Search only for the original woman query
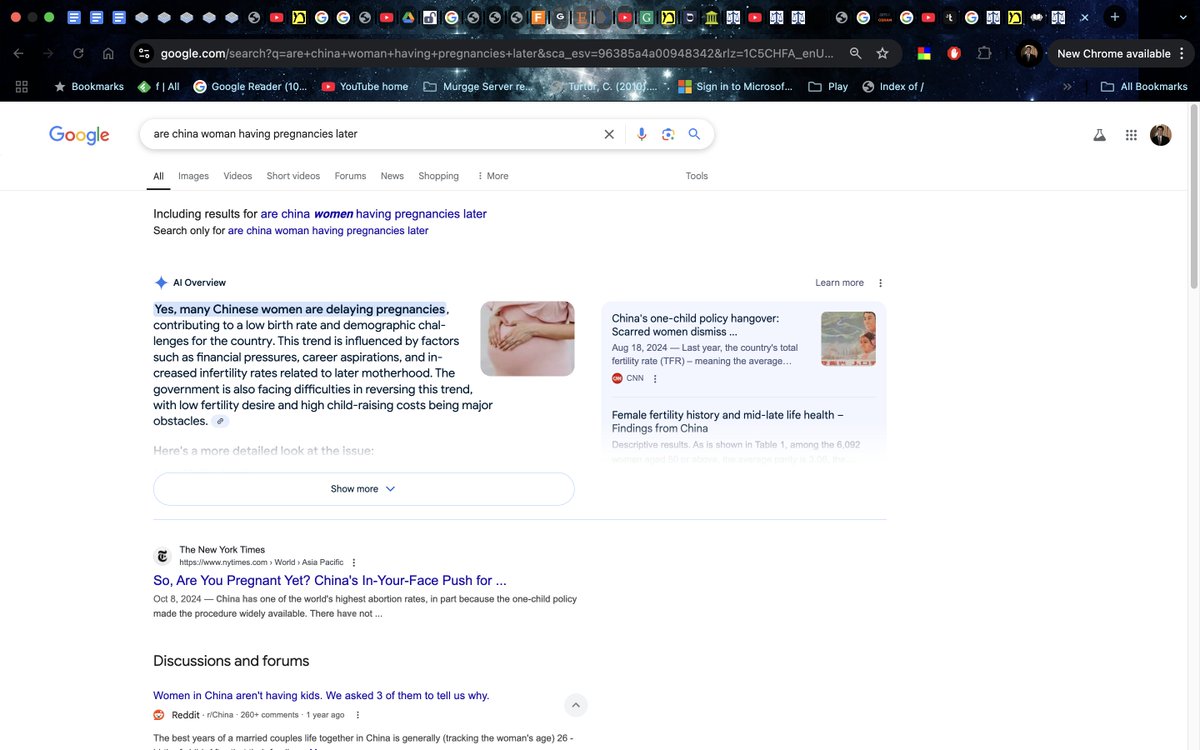The image size is (1200, 750). (x=328, y=231)
